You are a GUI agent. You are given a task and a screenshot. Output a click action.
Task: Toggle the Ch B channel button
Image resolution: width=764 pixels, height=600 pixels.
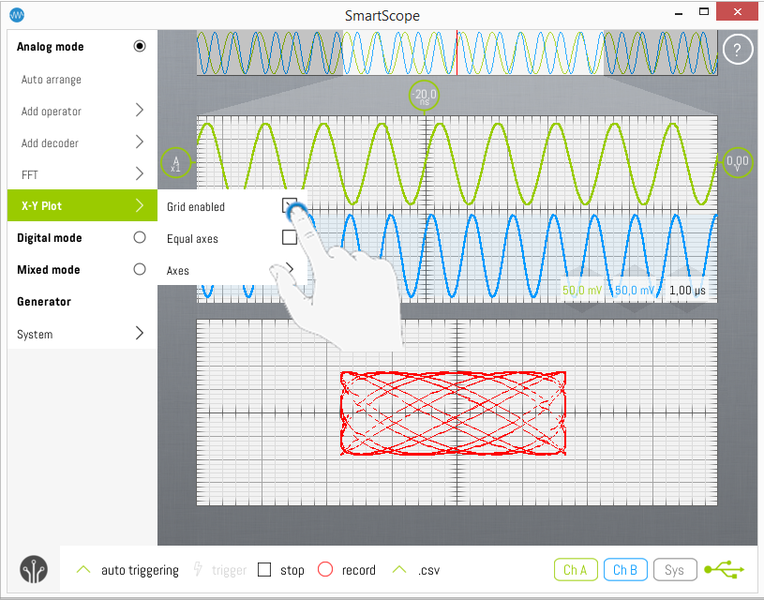click(x=625, y=570)
